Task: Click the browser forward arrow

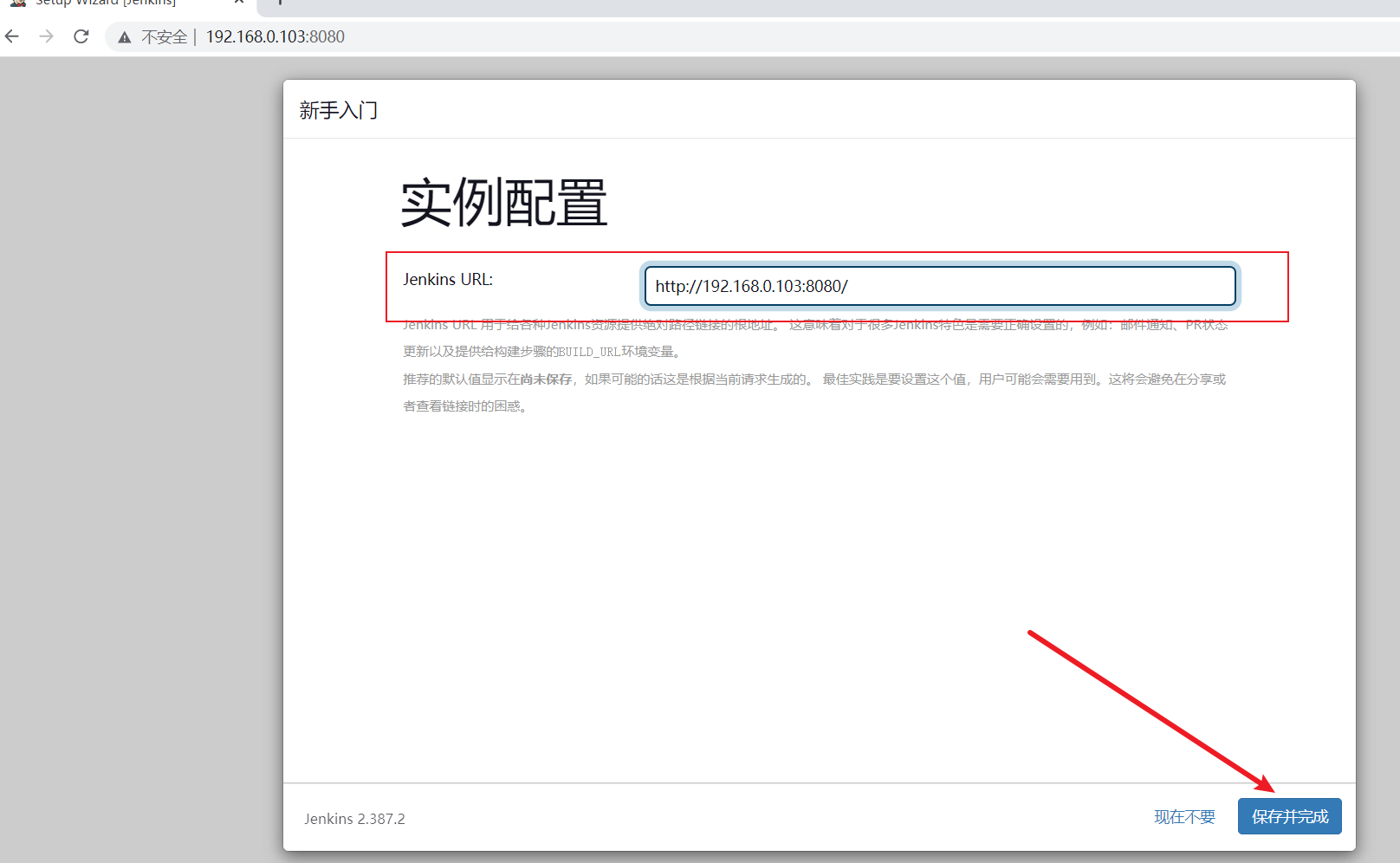Action: point(47,36)
